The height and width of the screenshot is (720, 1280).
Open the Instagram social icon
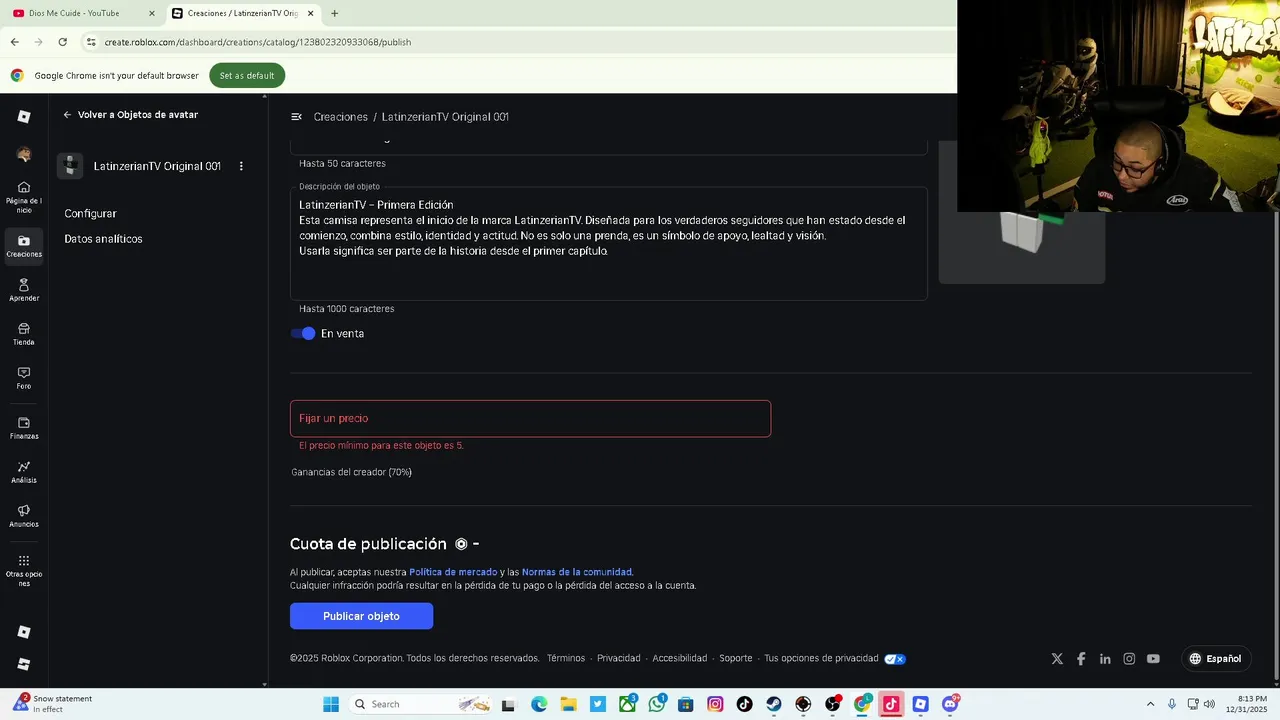(x=1129, y=659)
